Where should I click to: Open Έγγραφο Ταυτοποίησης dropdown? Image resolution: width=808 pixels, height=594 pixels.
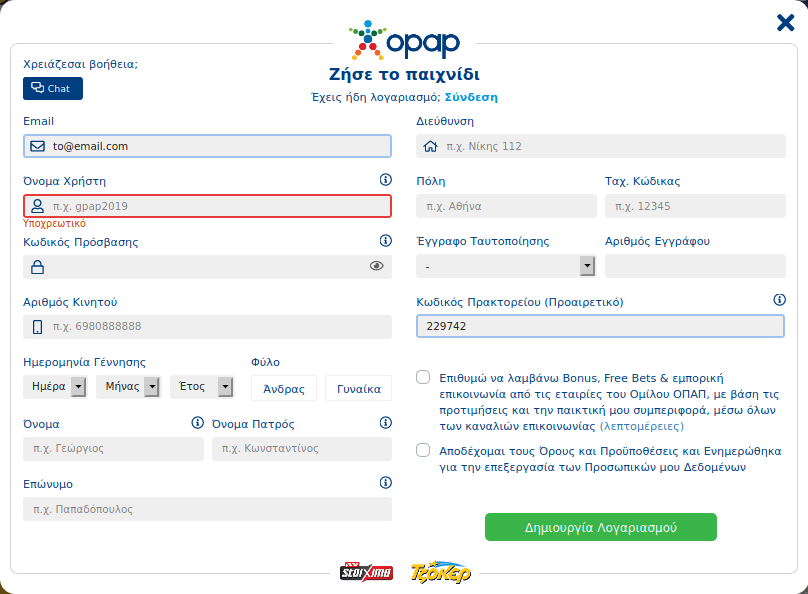tap(506, 266)
